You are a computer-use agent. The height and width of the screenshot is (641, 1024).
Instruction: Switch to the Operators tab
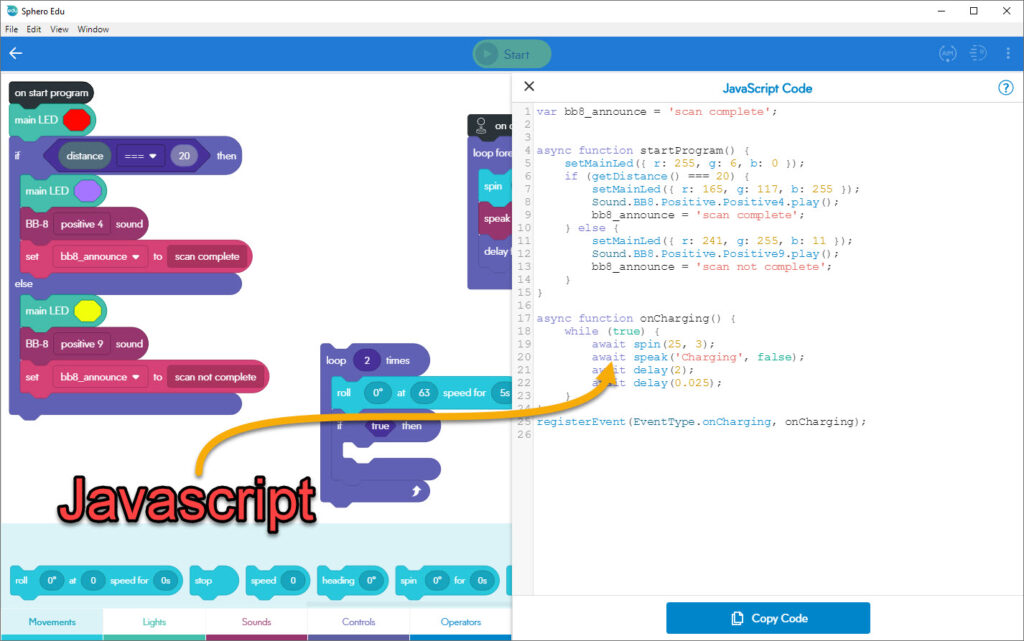[x=460, y=622]
